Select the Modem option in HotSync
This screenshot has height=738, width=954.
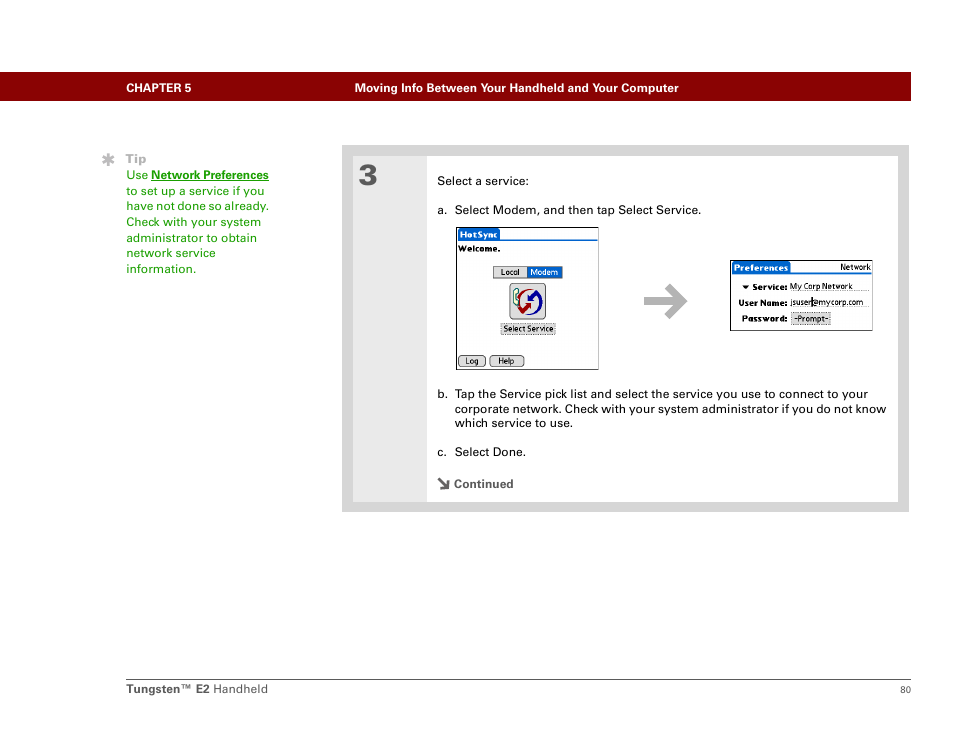[544, 272]
